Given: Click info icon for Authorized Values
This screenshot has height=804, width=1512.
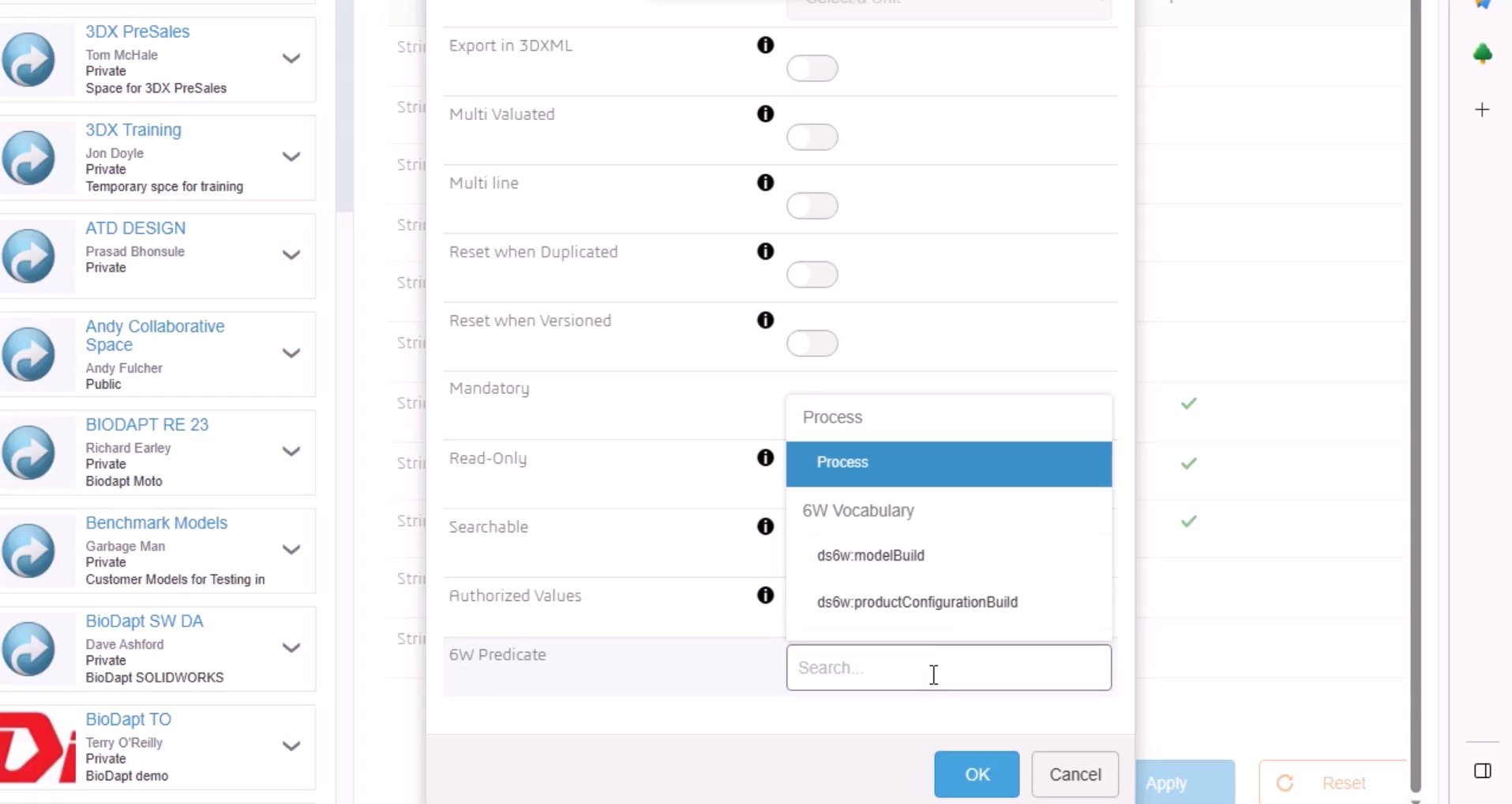Looking at the screenshot, I should coord(765,595).
